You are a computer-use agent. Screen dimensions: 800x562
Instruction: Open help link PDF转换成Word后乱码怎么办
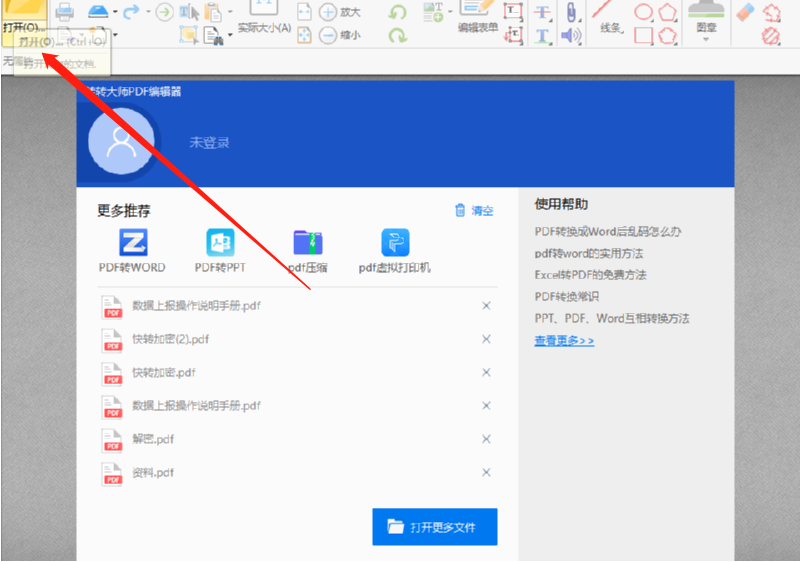[608, 232]
